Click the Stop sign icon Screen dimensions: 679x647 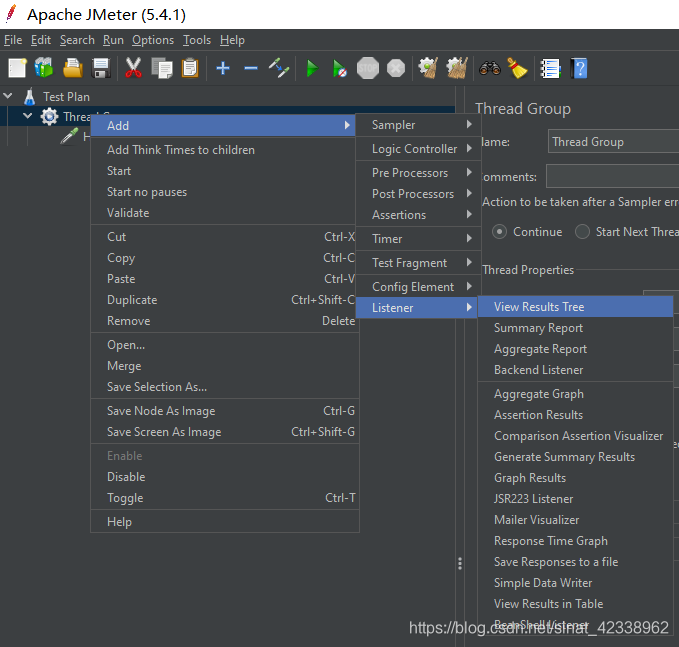pos(368,68)
